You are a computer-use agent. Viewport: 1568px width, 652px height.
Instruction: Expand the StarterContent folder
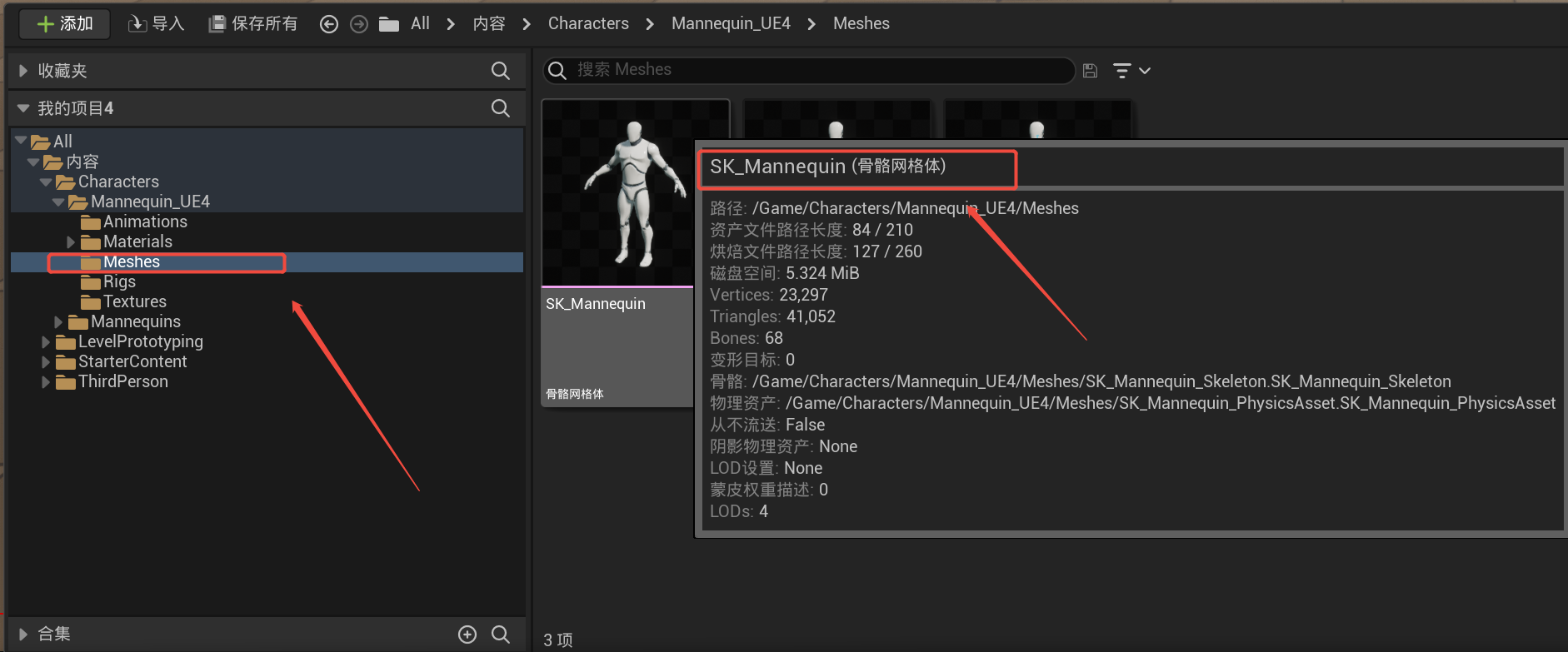pyautogui.click(x=46, y=362)
